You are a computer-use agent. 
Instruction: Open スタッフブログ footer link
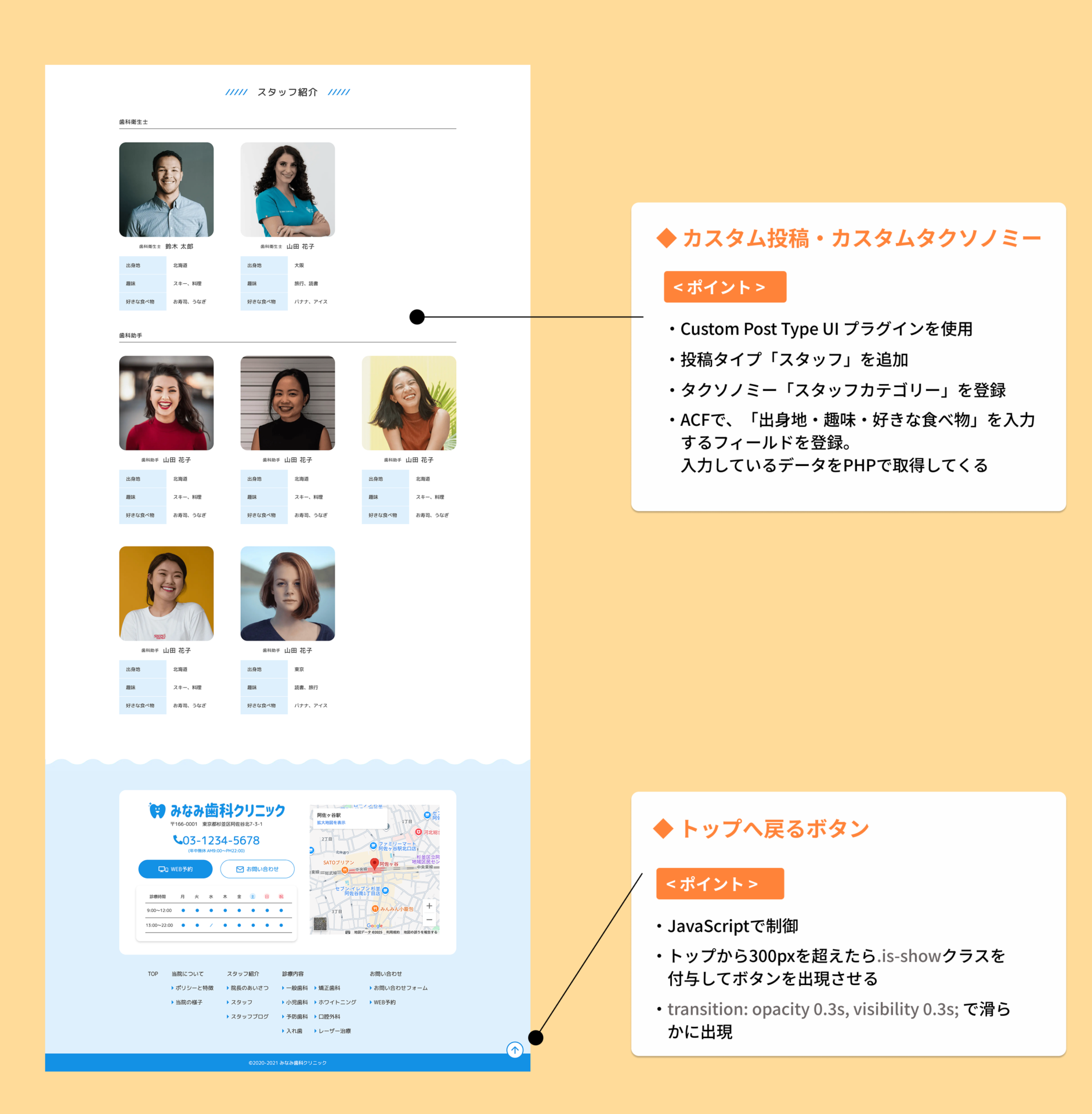[249, 1017]
